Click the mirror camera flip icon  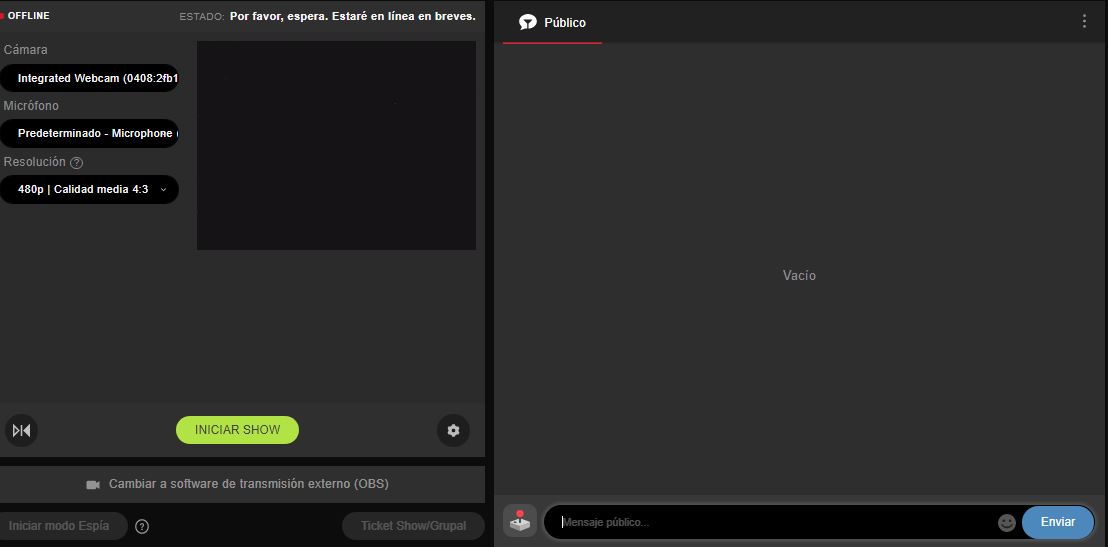[x=21, y=430]
